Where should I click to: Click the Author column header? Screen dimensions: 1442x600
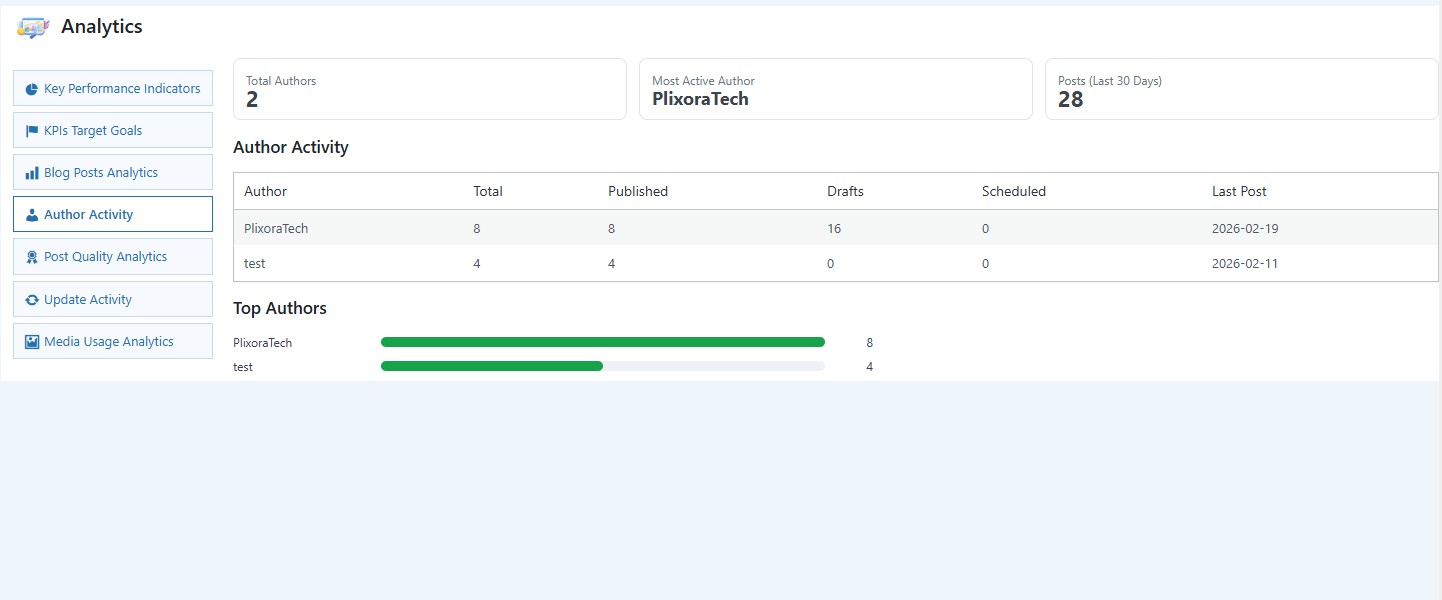click(265, 191)
